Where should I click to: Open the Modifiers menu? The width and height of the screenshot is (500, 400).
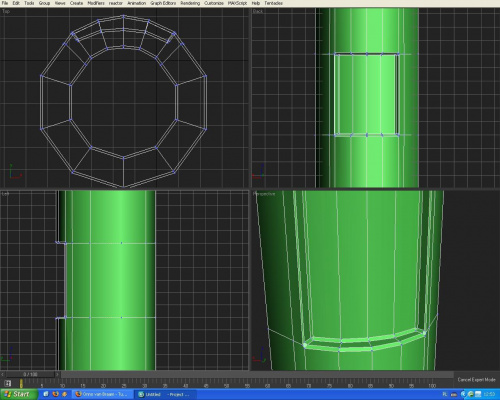(96, 3)
